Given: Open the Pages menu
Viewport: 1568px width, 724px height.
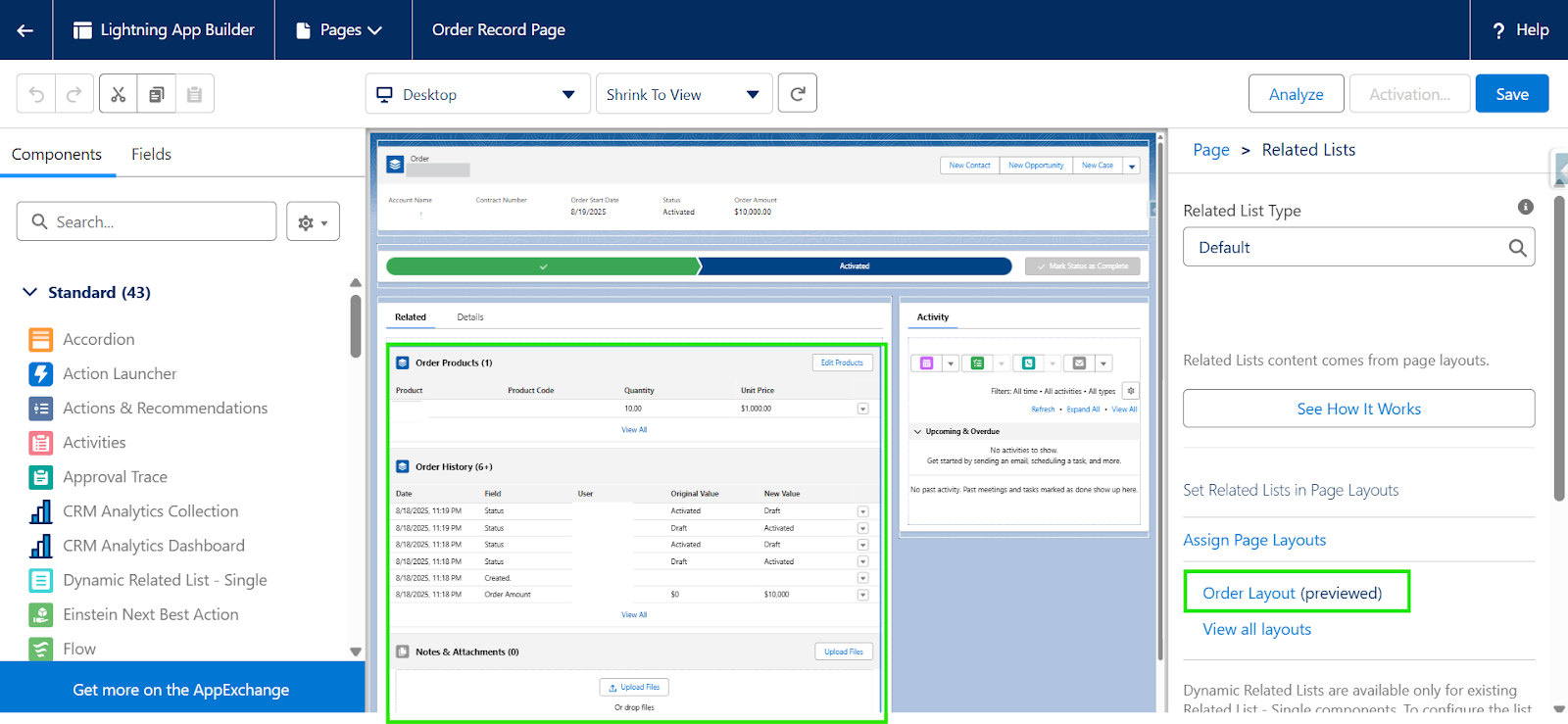Looking at the screenshot, I should (x=340, y=30).
